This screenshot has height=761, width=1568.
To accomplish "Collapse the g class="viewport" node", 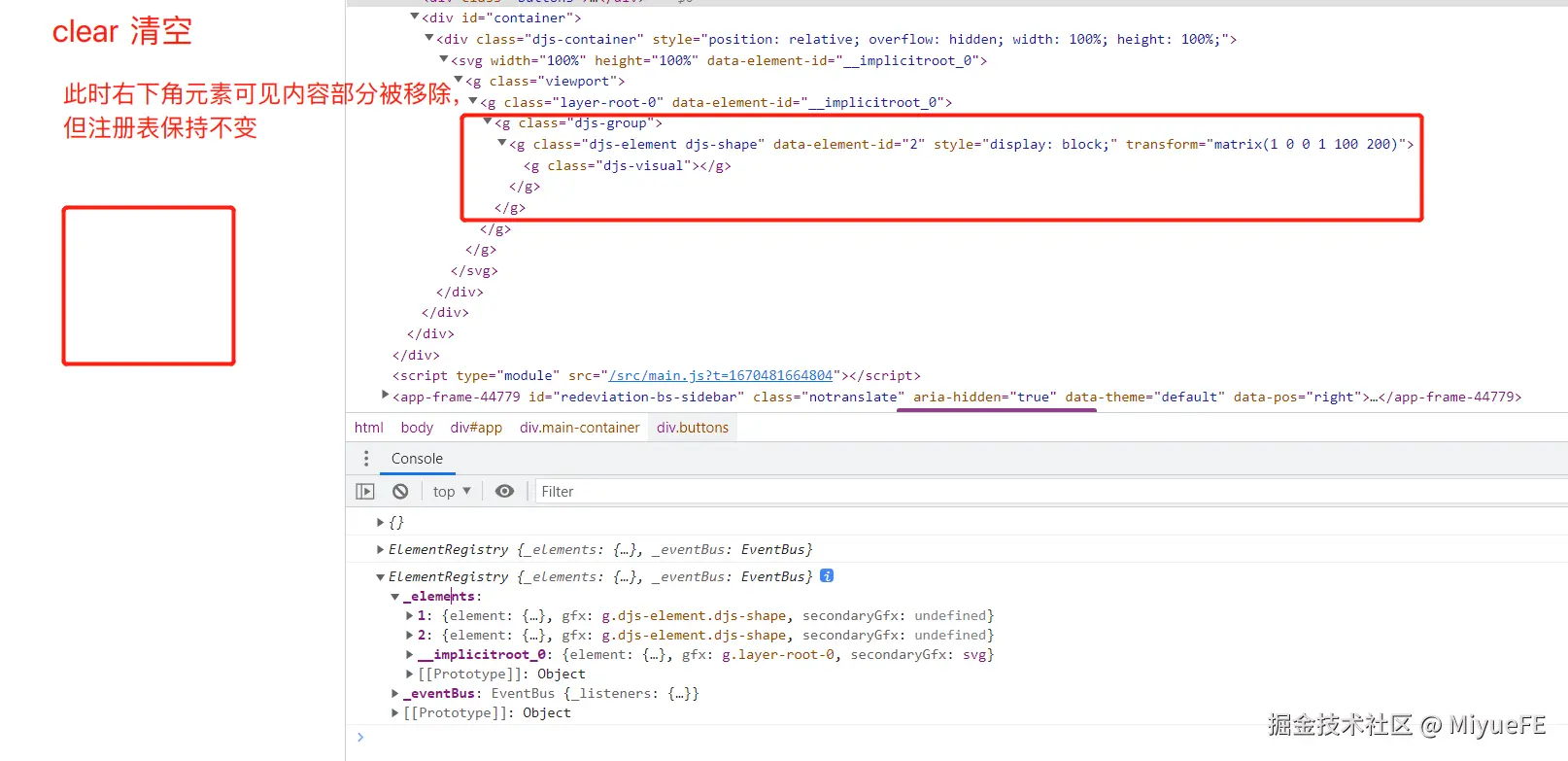I will 459,80.
